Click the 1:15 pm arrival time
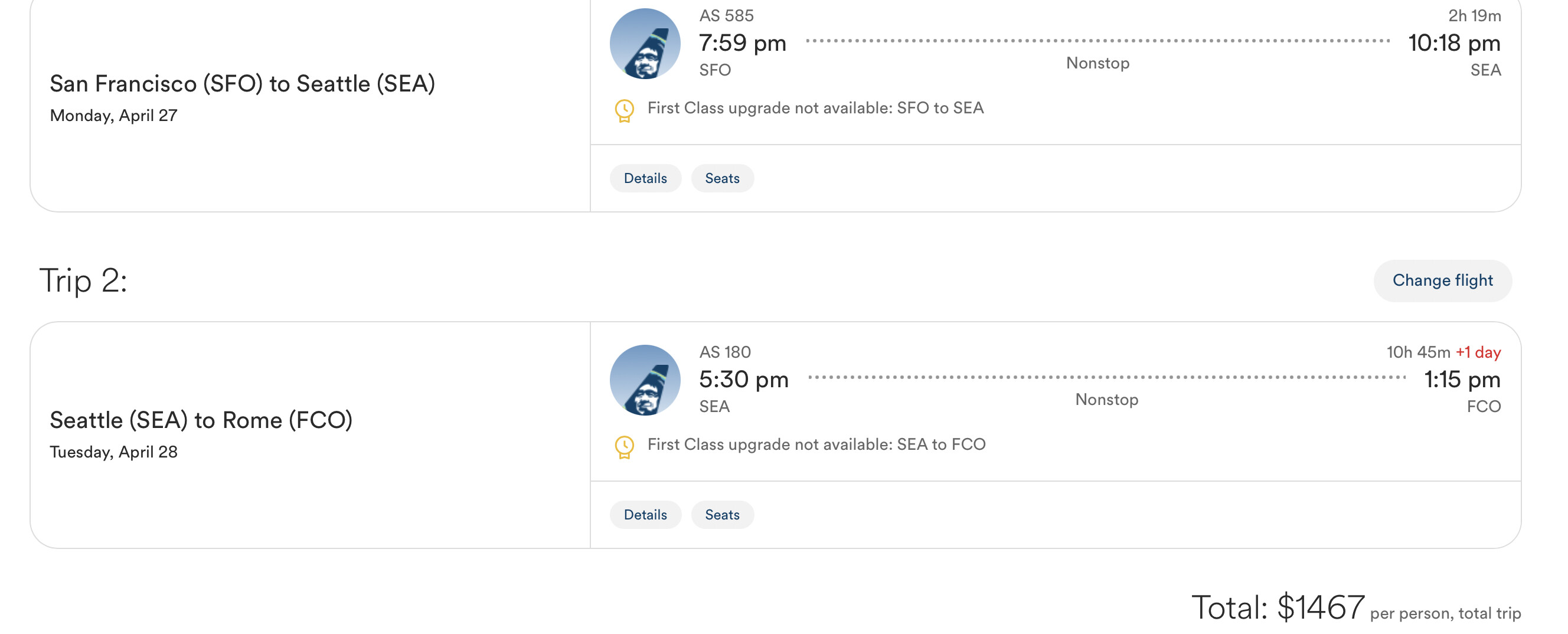The height and width of the screenshot is (634, 1568). (1462, 380)
